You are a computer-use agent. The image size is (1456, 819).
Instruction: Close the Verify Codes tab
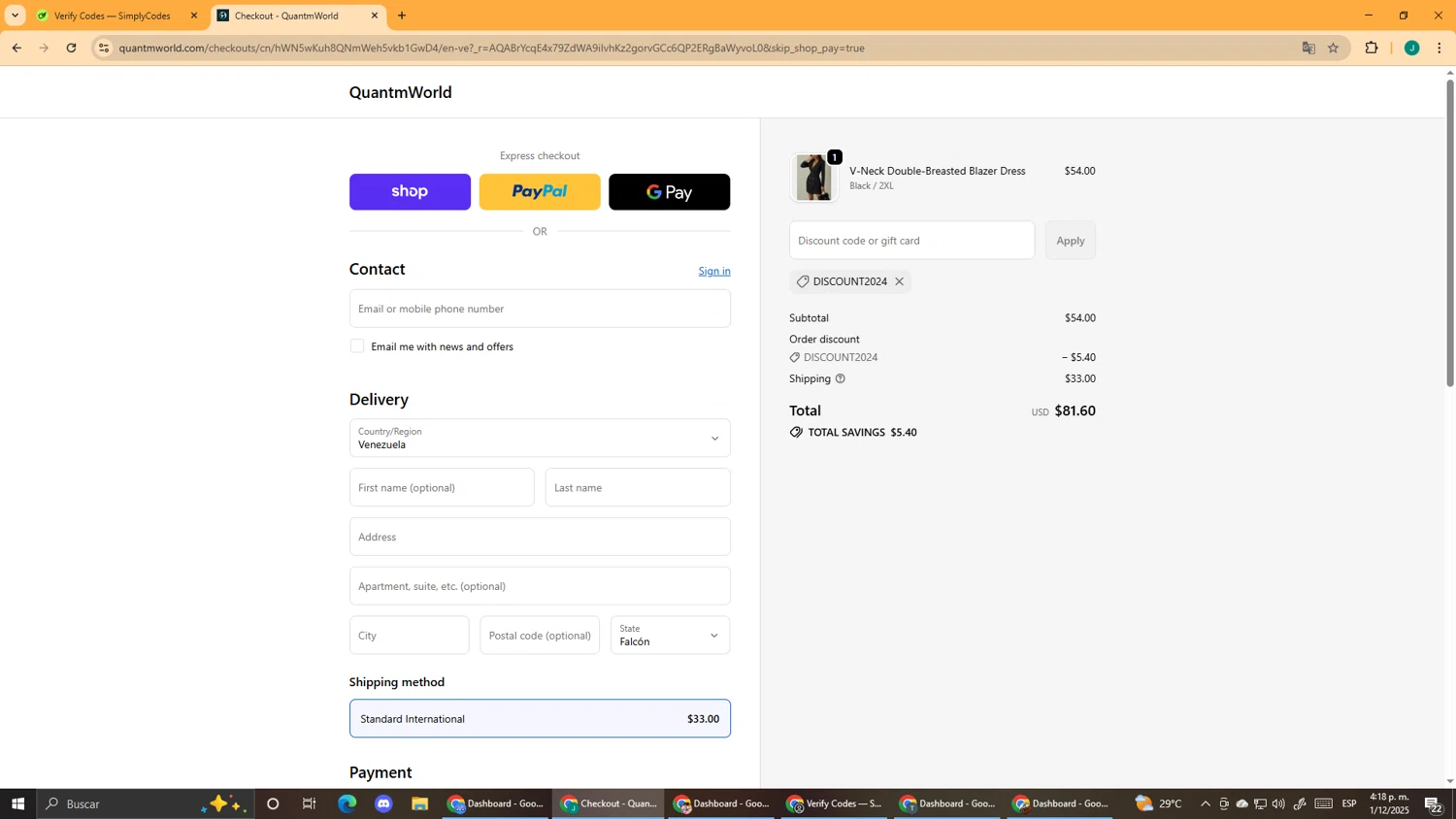coord(193,16)
